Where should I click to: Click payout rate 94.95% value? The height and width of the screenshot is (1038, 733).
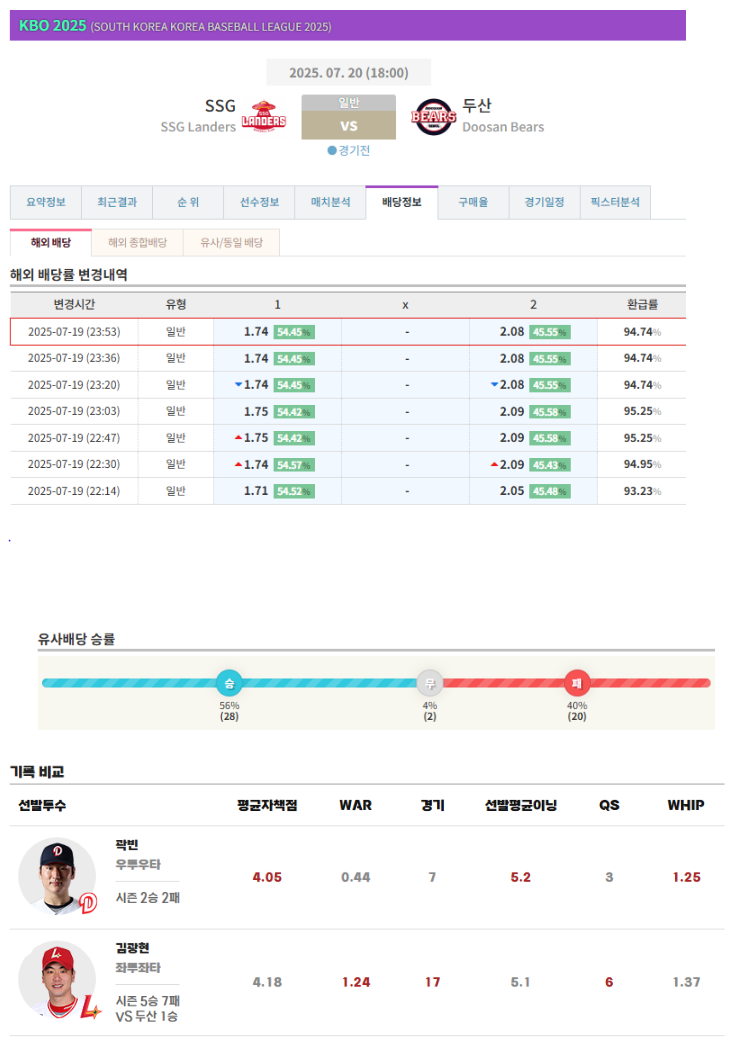[x=642, y=464]
